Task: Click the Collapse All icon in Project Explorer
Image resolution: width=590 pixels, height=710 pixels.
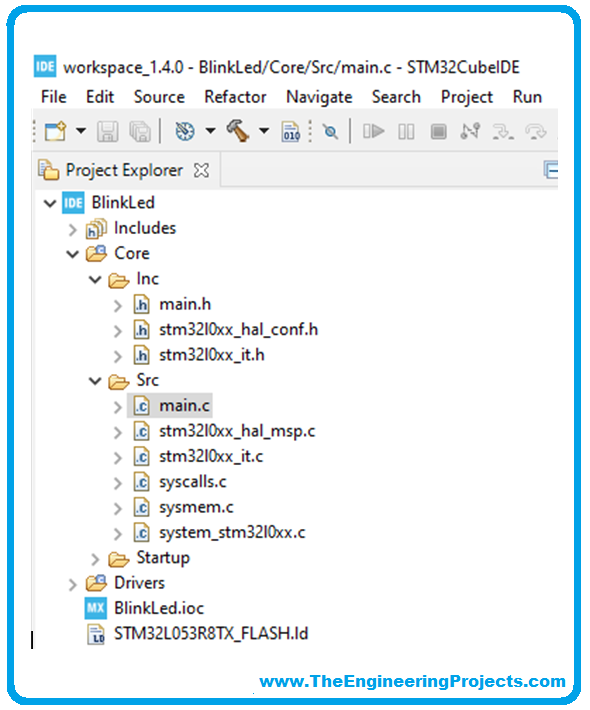Action: (551, 170)
